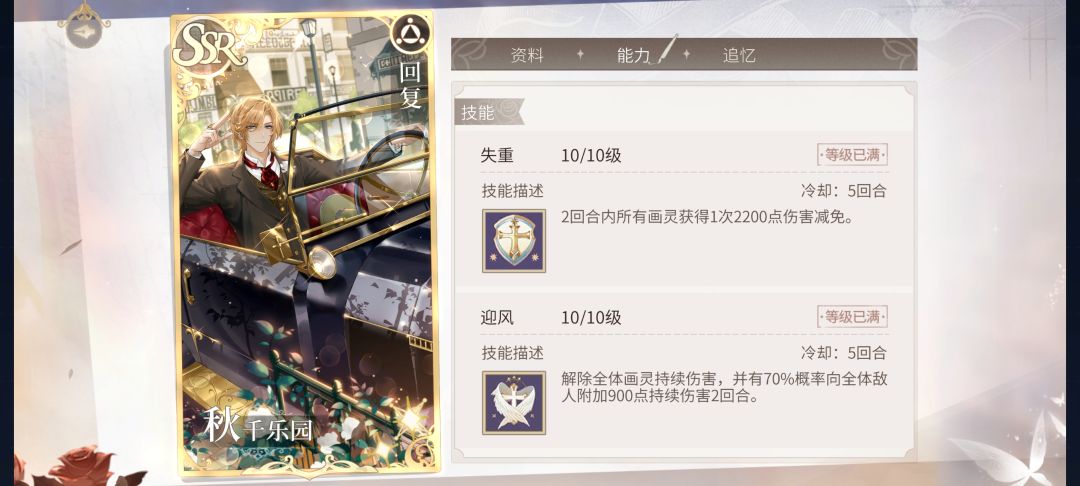Screen dimensions: 1080x486
Task: Switch to the 资料 tab
Action: point(527,56)
